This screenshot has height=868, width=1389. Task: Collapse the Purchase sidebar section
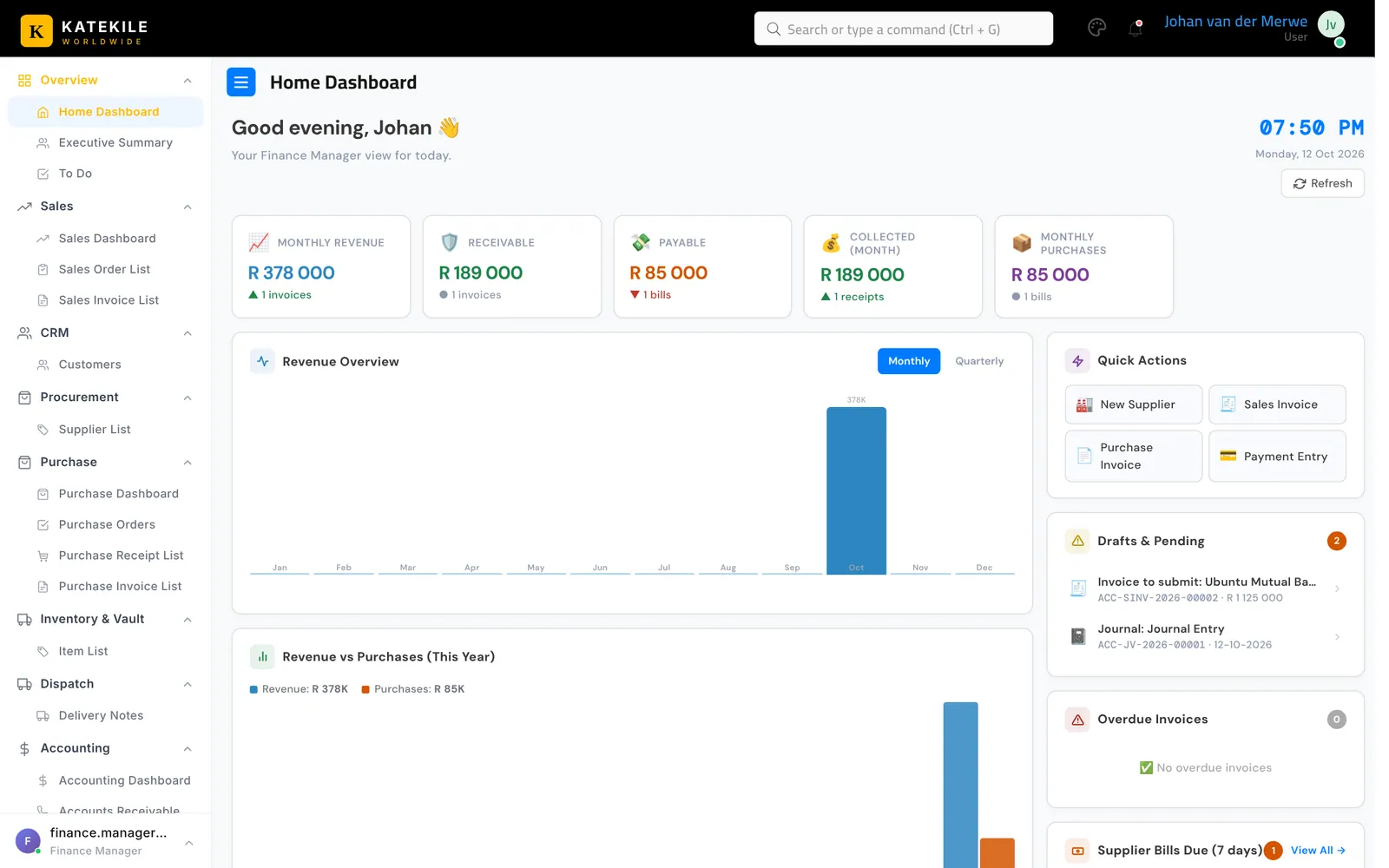click(188, 463)
